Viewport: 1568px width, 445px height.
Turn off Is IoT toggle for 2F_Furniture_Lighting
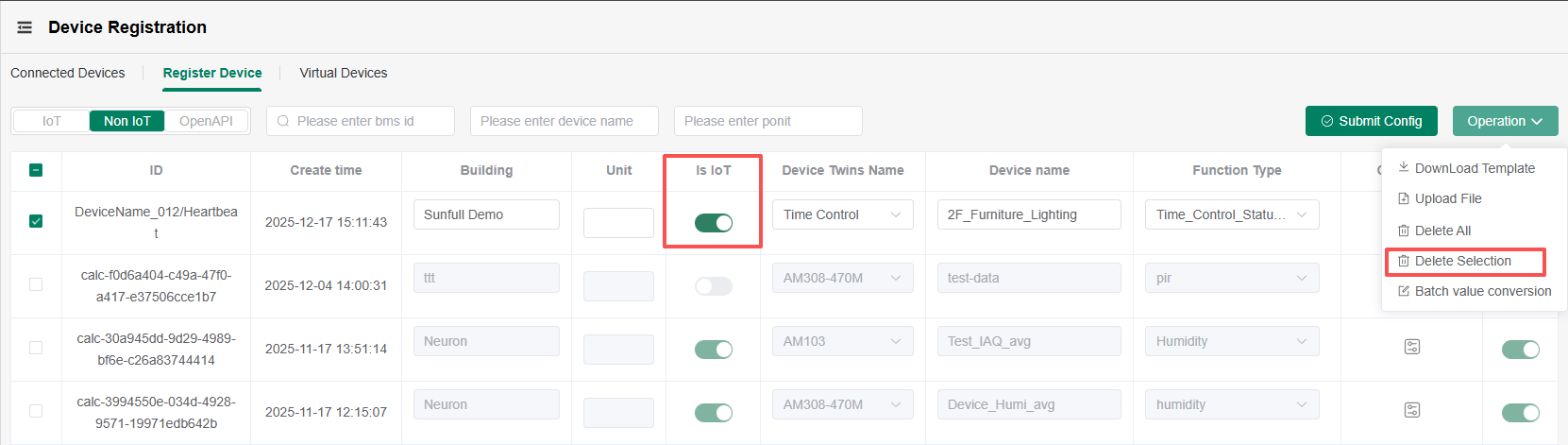pos(714,223)
